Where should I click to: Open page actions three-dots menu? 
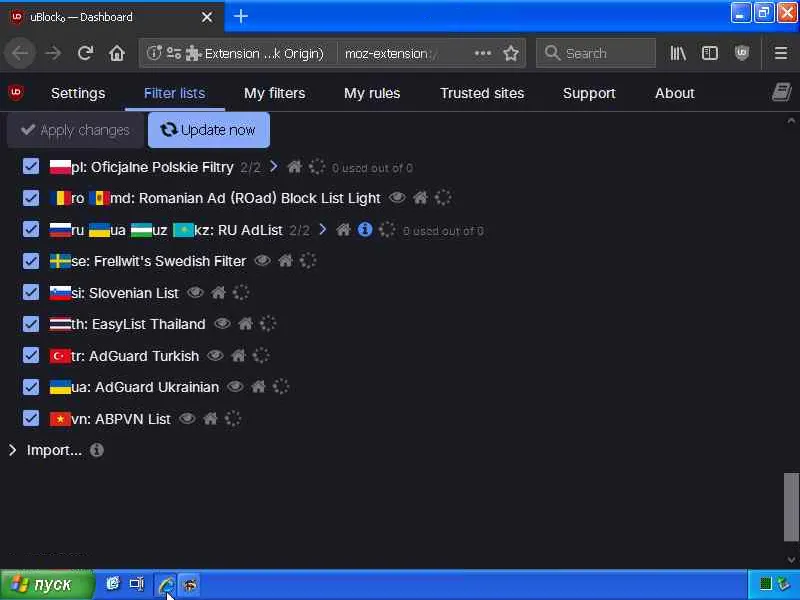483,53
